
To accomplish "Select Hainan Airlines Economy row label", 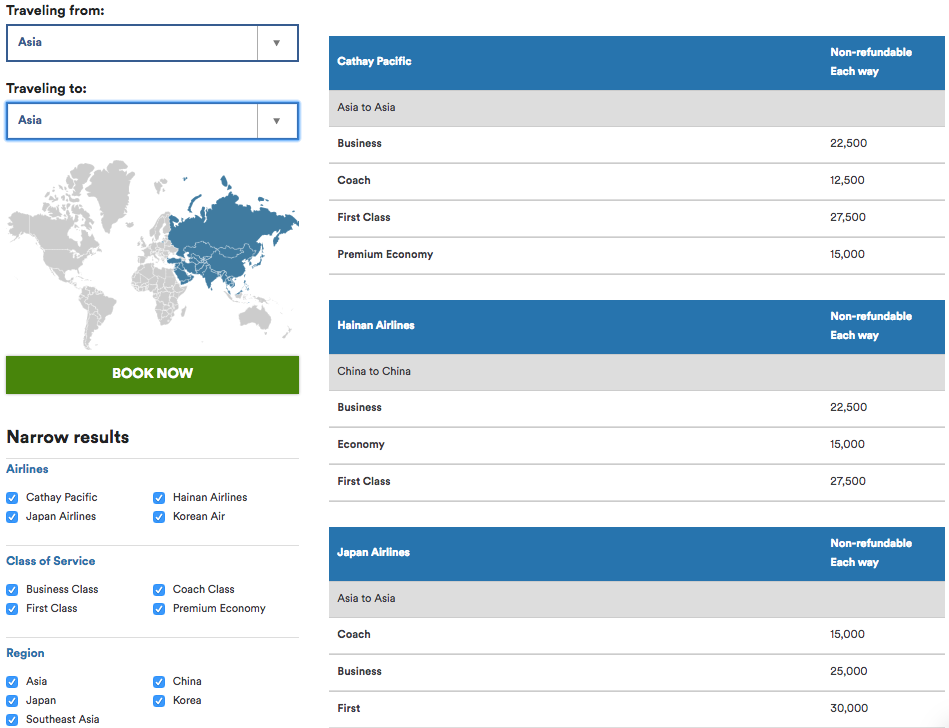I will pos(361,444).
